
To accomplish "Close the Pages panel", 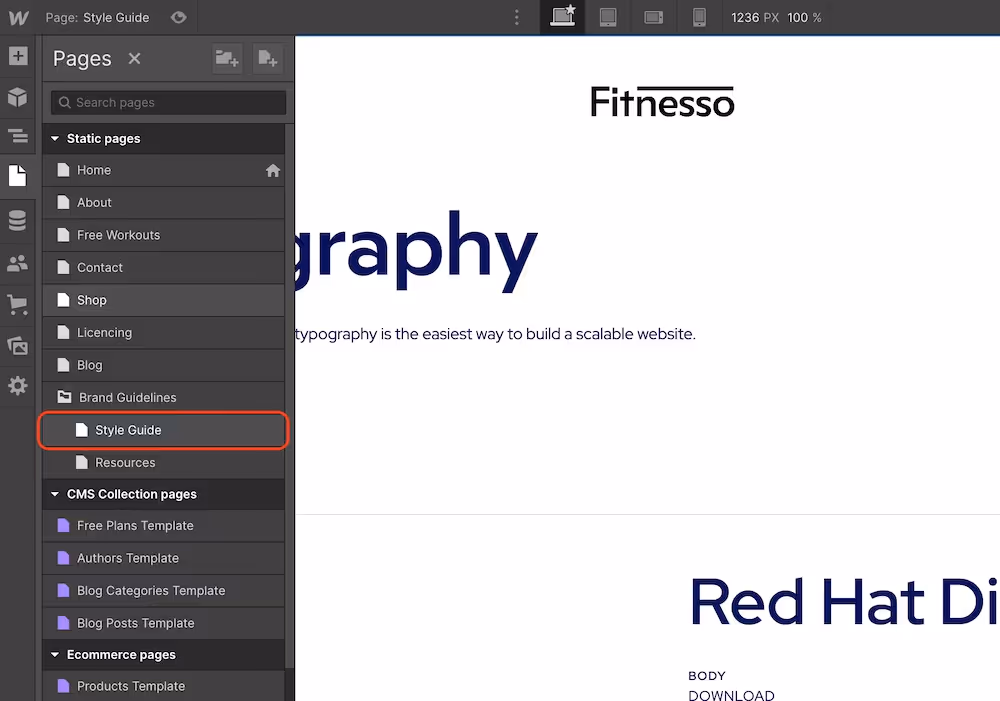I will 134,59.
